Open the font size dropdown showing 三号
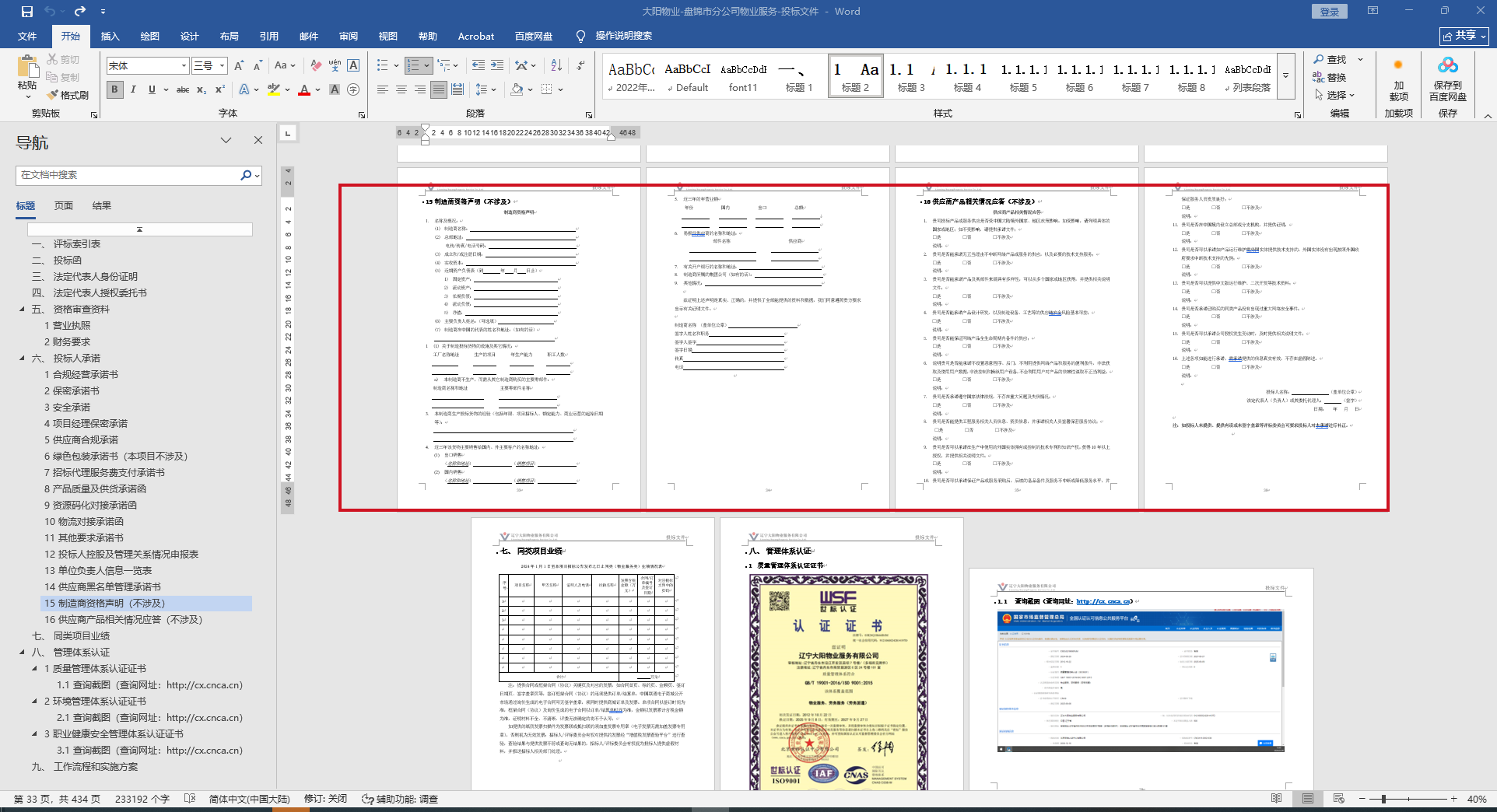 [x=222, y=65]
